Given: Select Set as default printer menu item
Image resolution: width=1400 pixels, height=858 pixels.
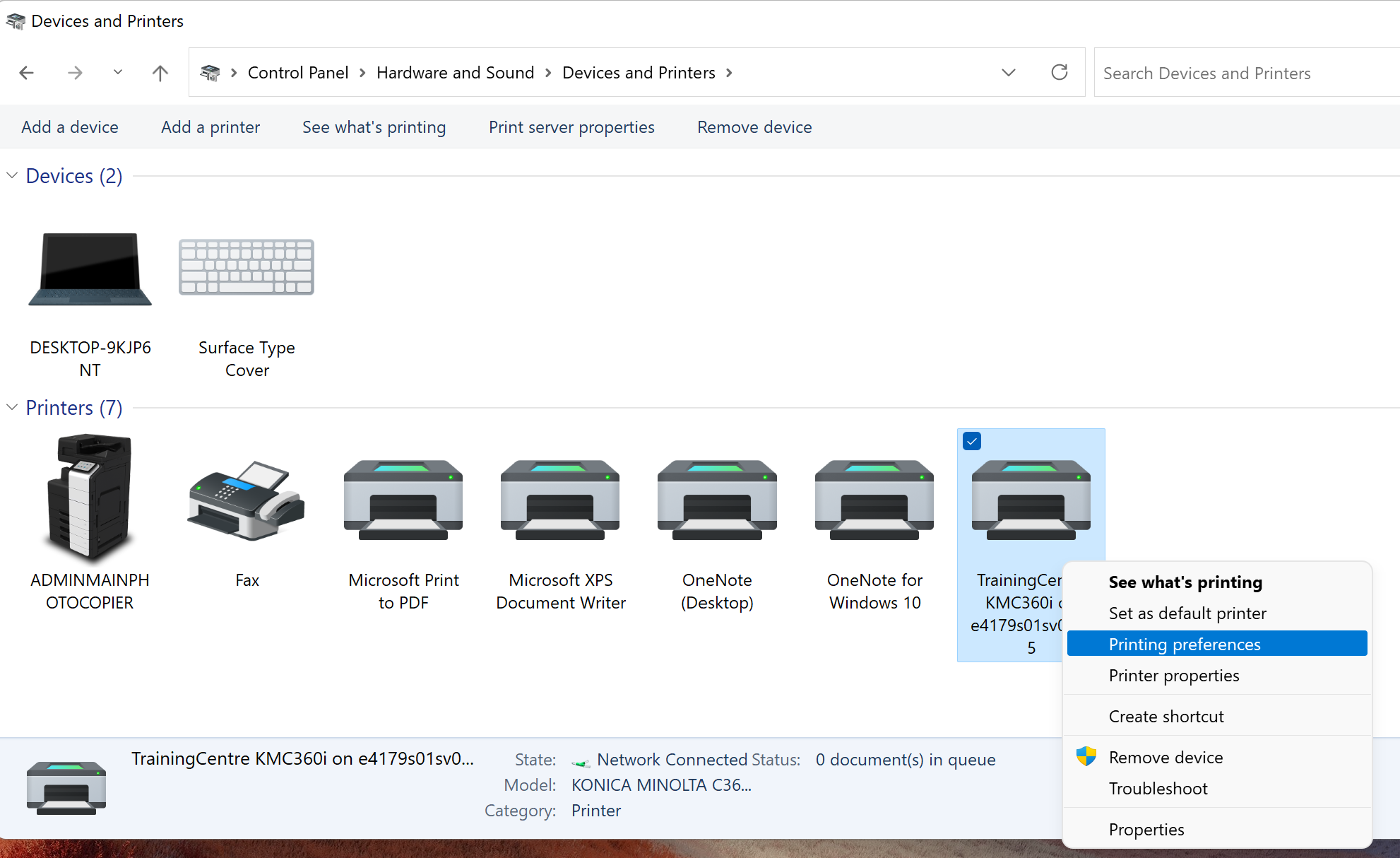Looking at the screenshot, I should [1187, 613].
